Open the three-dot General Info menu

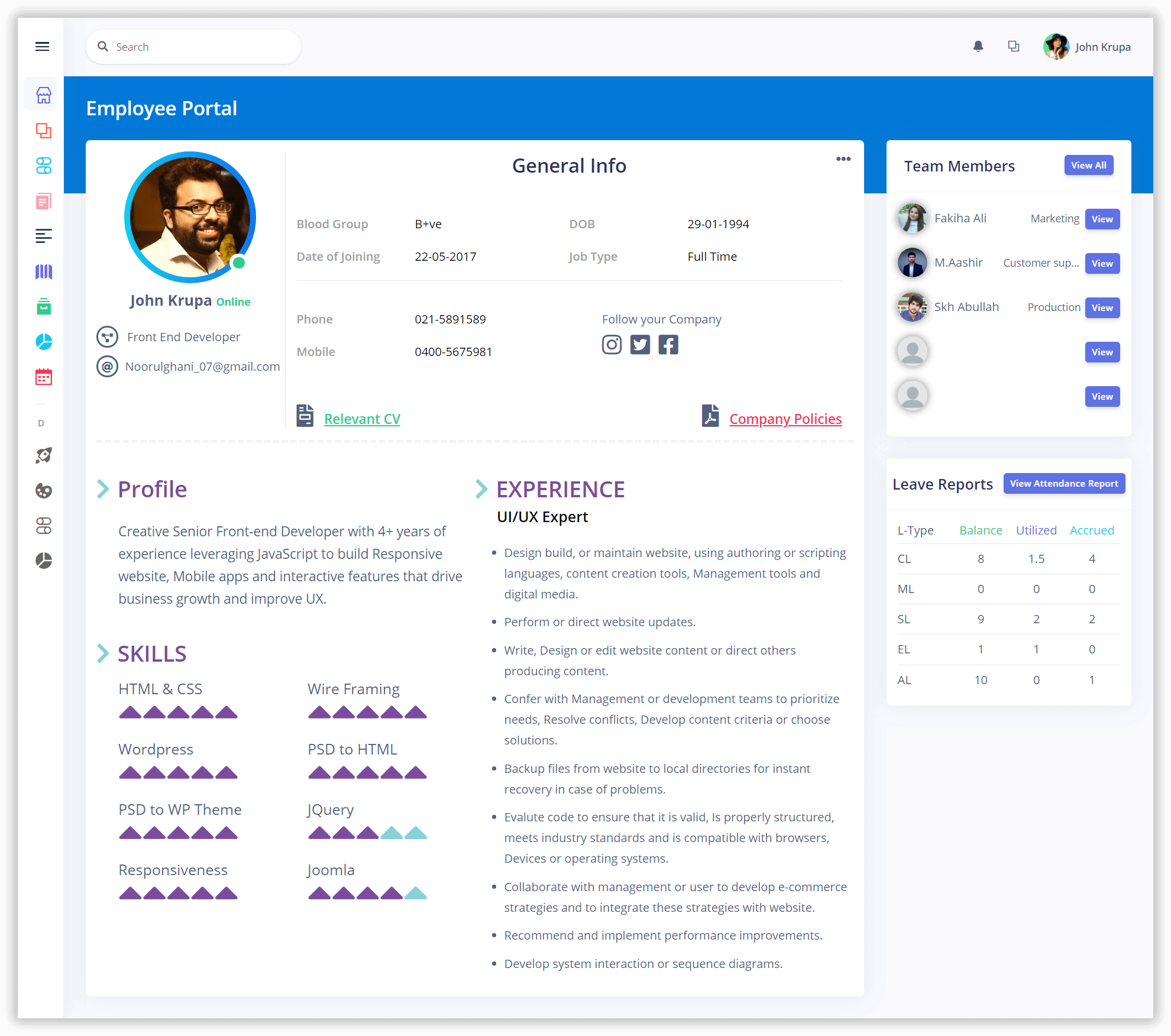point(843,159)
